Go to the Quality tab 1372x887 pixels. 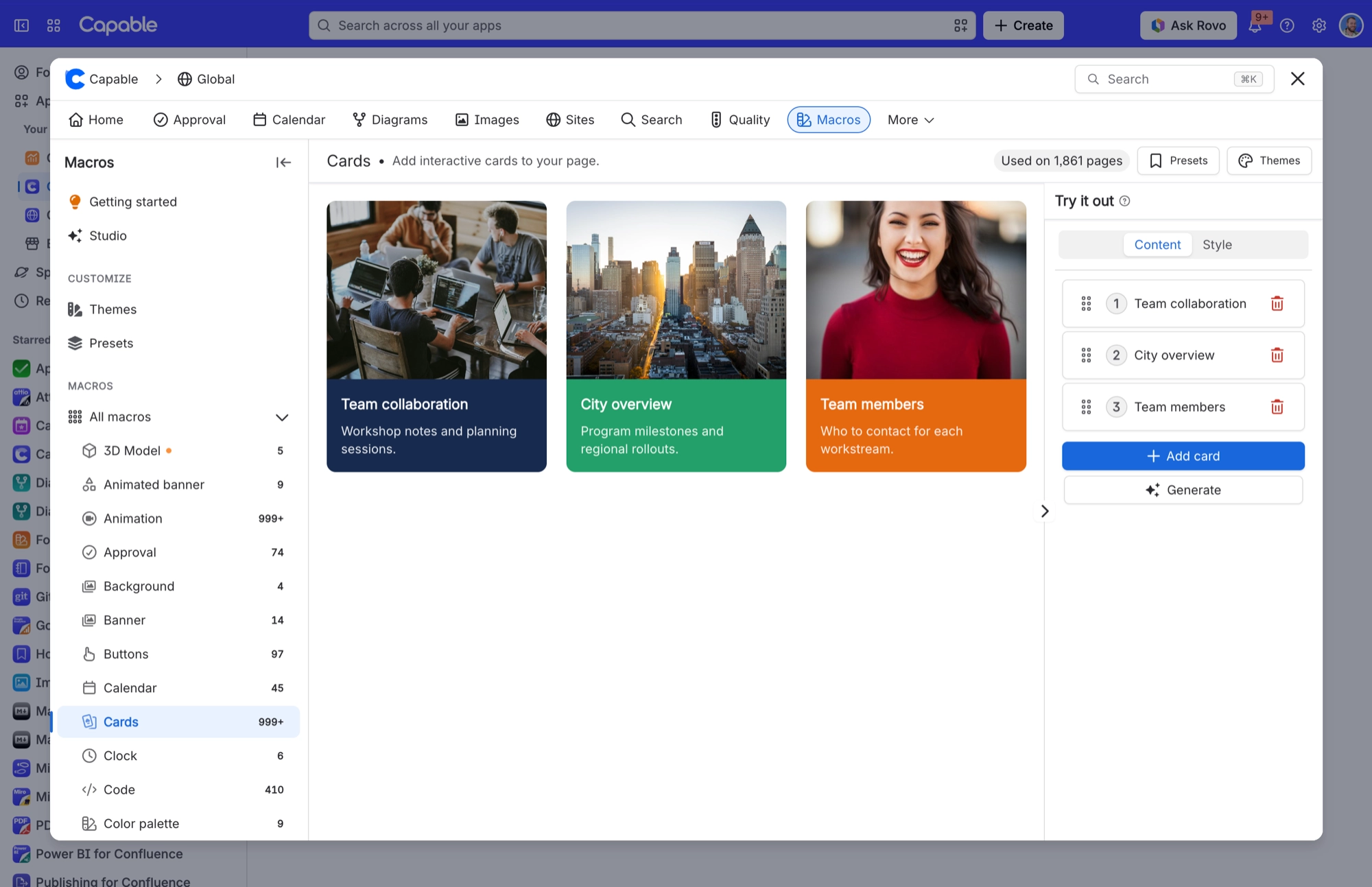(740, 120)
